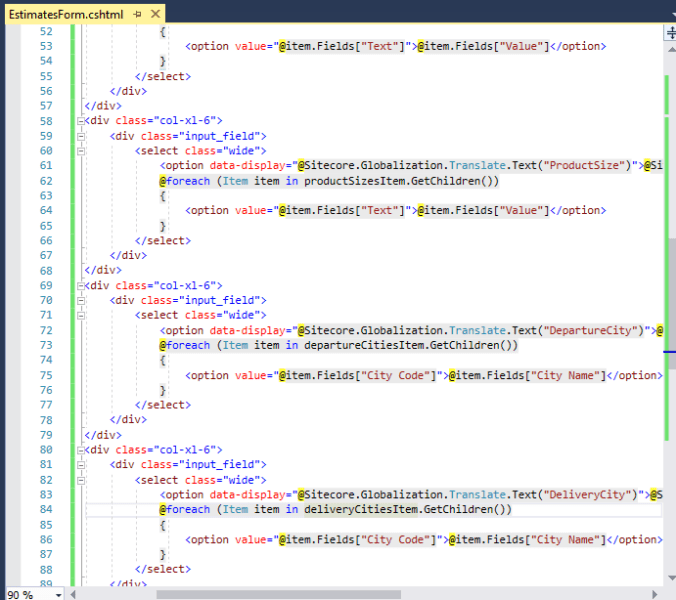
Task: Click the "DepartureCity" string on line 72
Action: (x=599, y=330)
